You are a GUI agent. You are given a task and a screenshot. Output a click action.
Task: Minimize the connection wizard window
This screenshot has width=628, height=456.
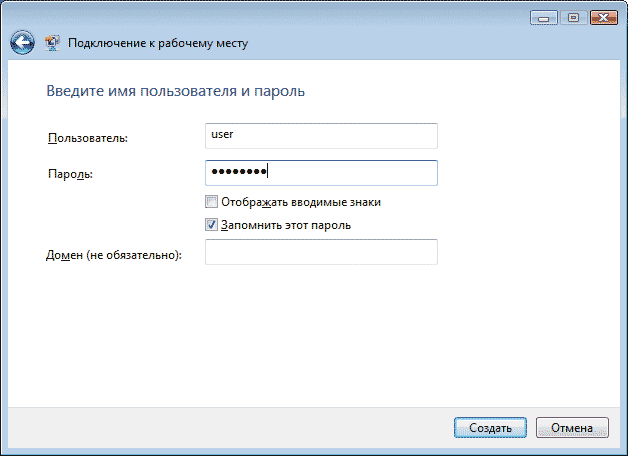click(x=544, y=17)
